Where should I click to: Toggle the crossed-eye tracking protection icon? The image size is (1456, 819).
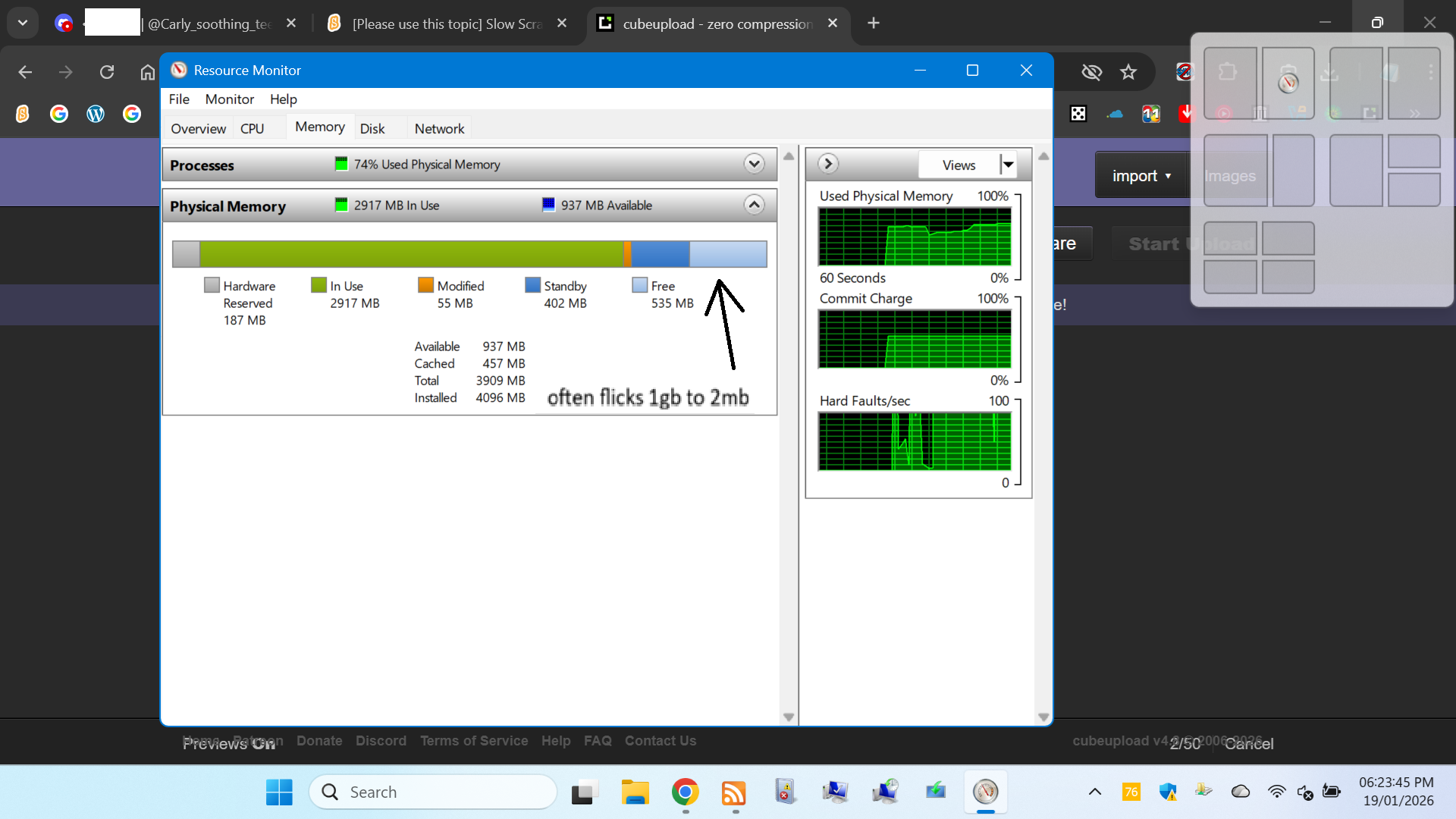point(1091,72)
